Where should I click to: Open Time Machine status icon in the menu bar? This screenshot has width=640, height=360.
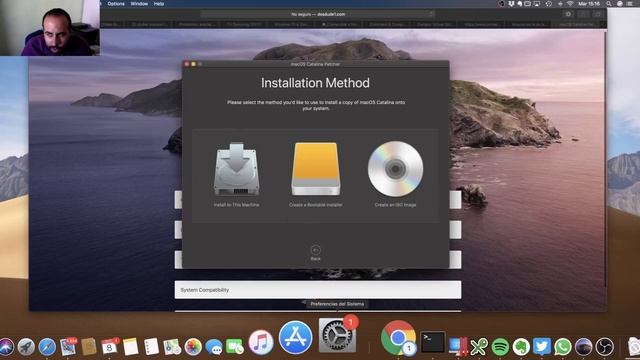549,4
